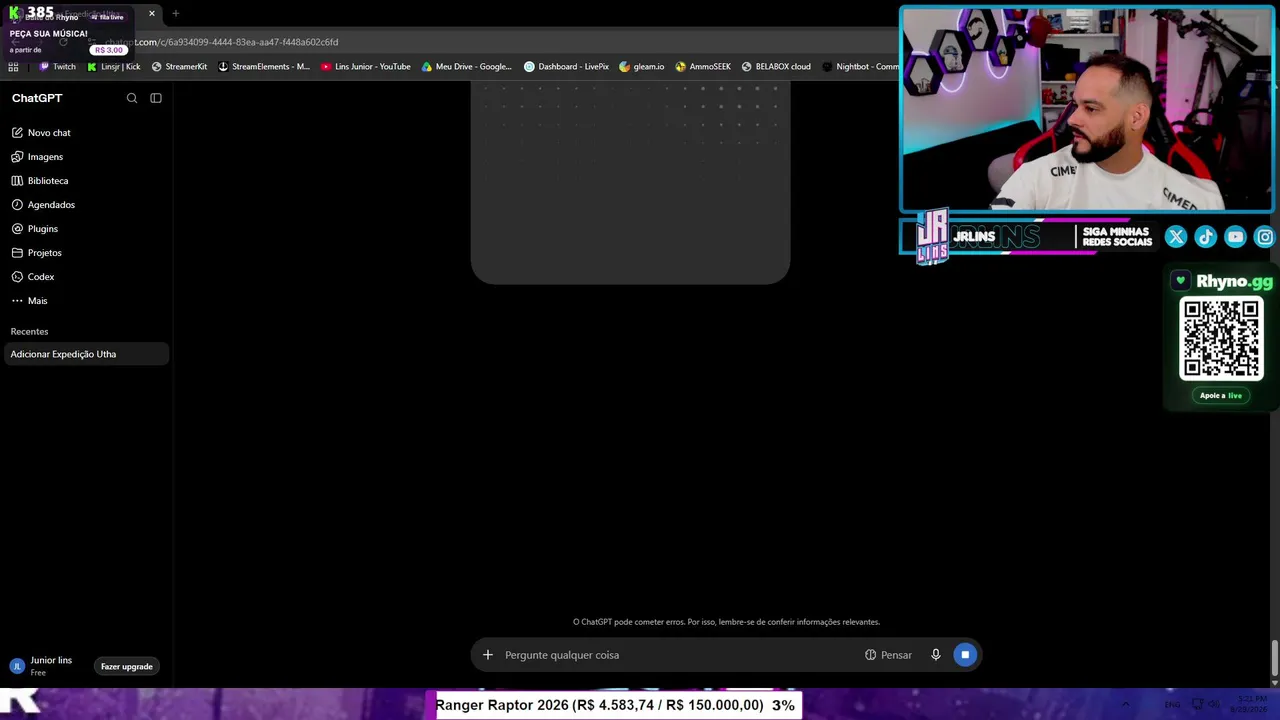The width and height of the screenshot is (1280, 720).
Task: Click the chat vertical scrollbar thumb
Action: click(1274, 660)
